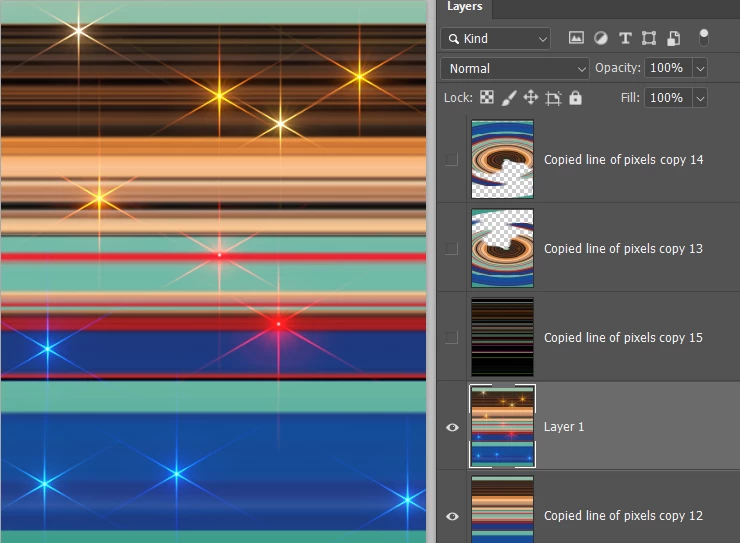This screenshot has height=543, width=740.
Task: Click the Opacity label
Action: coord(617,68)
